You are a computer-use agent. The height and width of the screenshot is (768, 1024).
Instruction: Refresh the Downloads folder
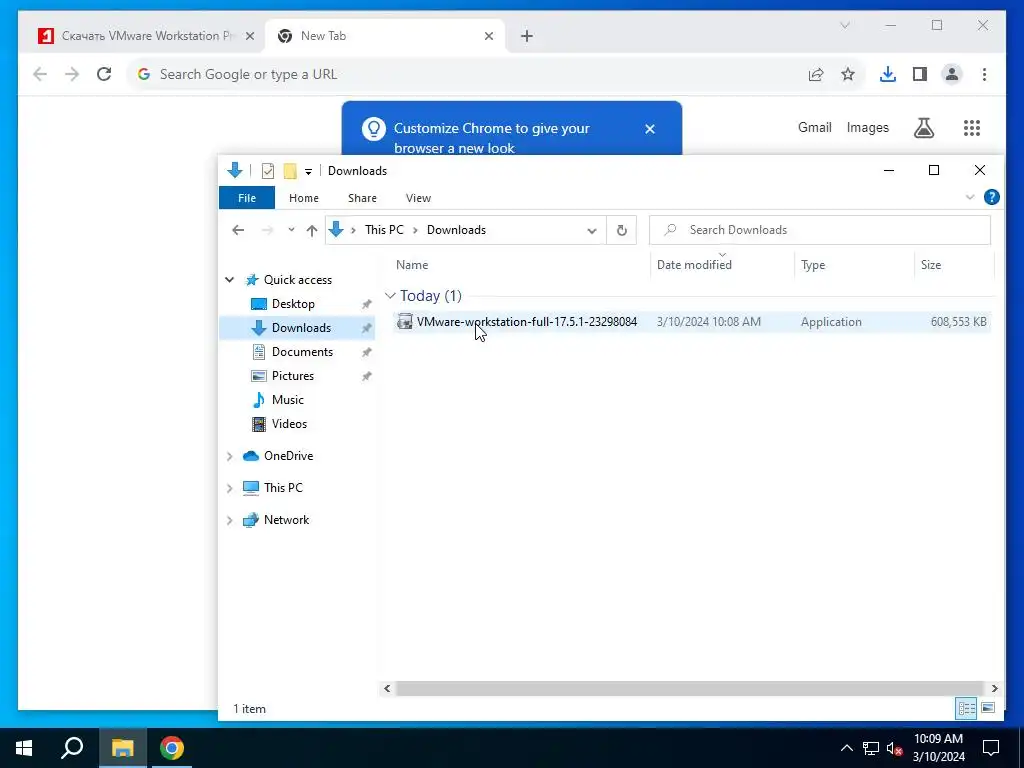(622, 231)
